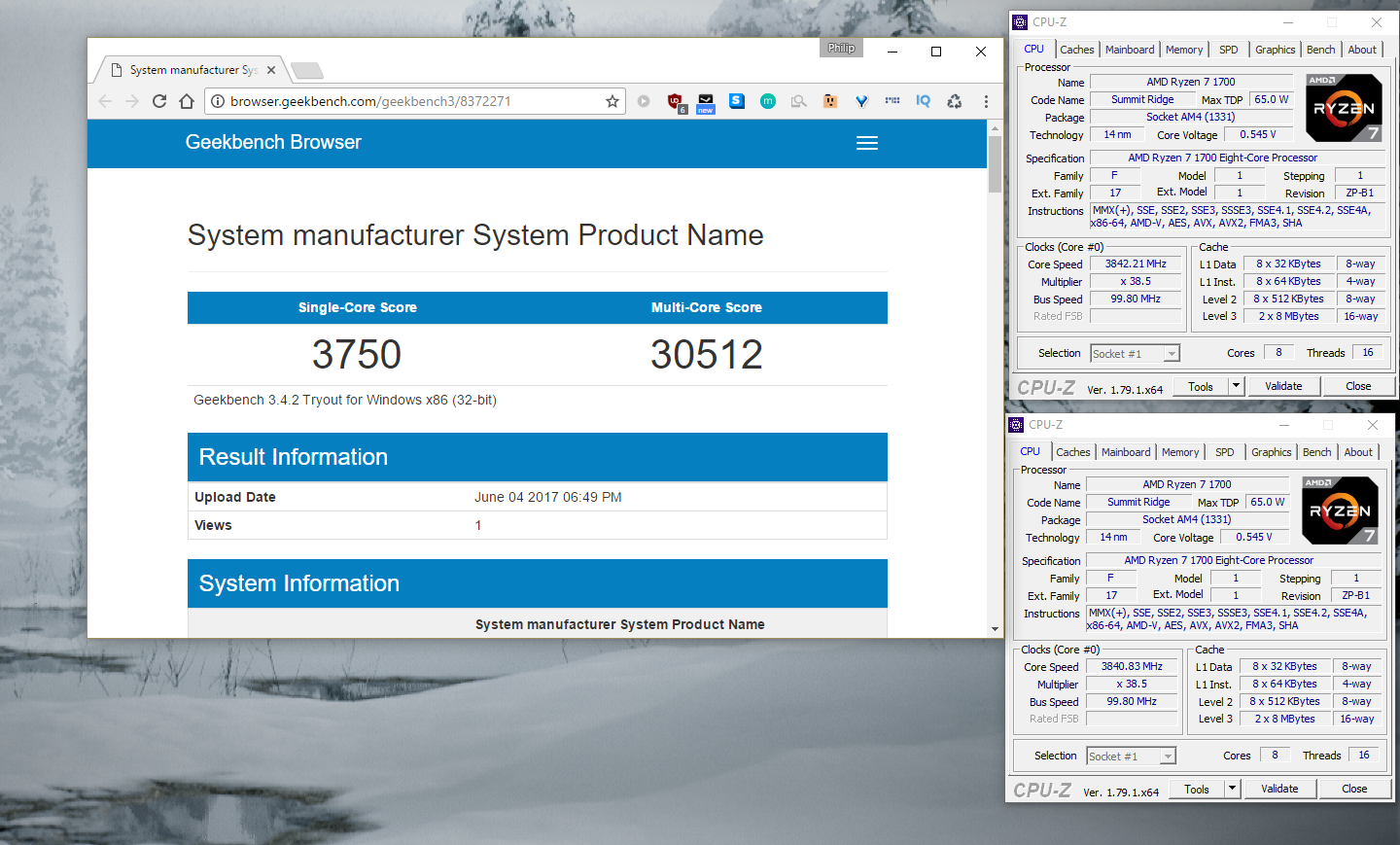The width and height of the screenshot is (1400, 845).
Task: Click the gray play-button extension icon
Action: [644, 101]
